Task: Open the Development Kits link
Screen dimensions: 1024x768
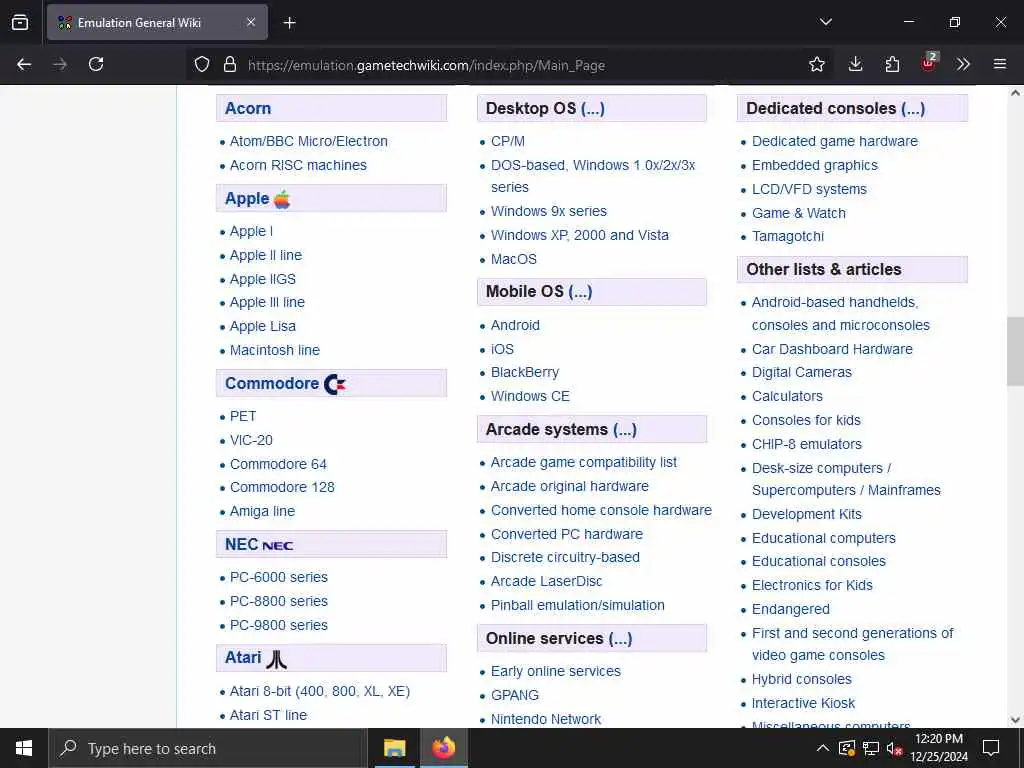Action: [x=807, y=514]
